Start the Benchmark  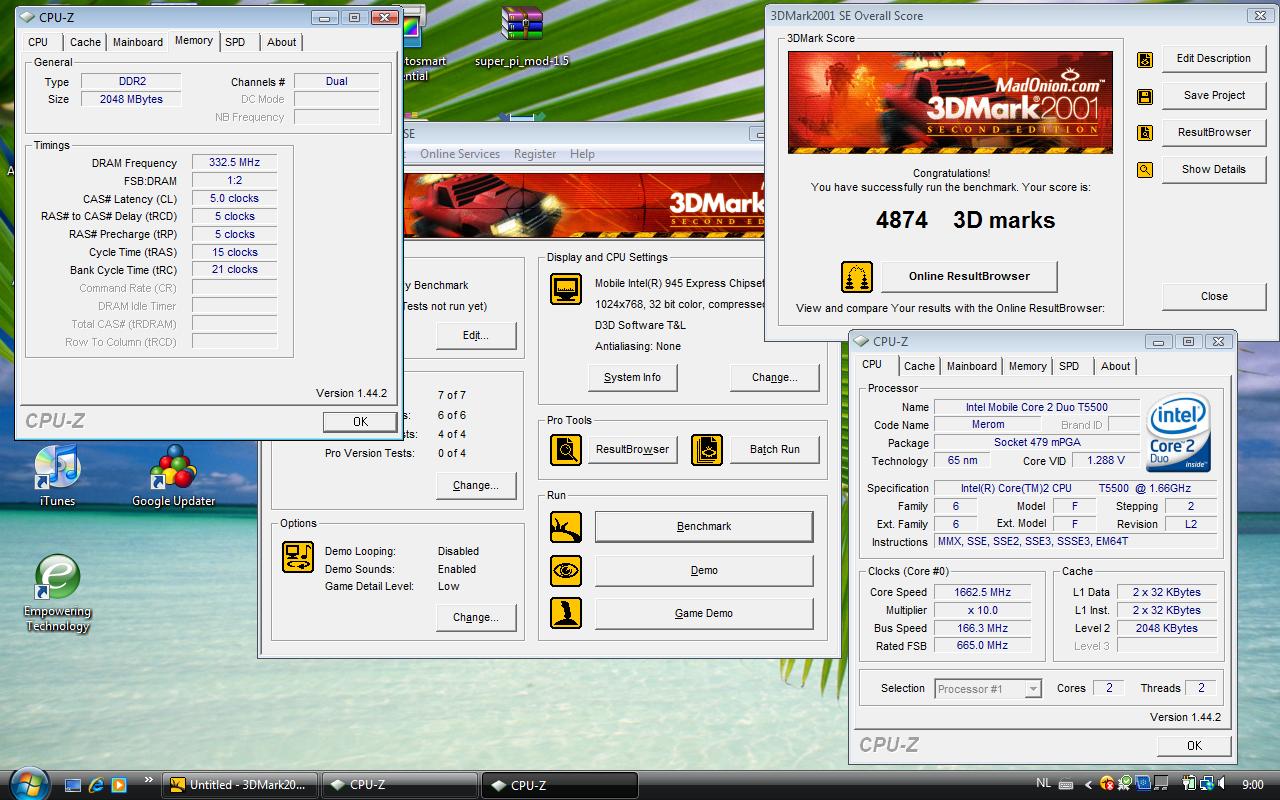pos(704,526)
